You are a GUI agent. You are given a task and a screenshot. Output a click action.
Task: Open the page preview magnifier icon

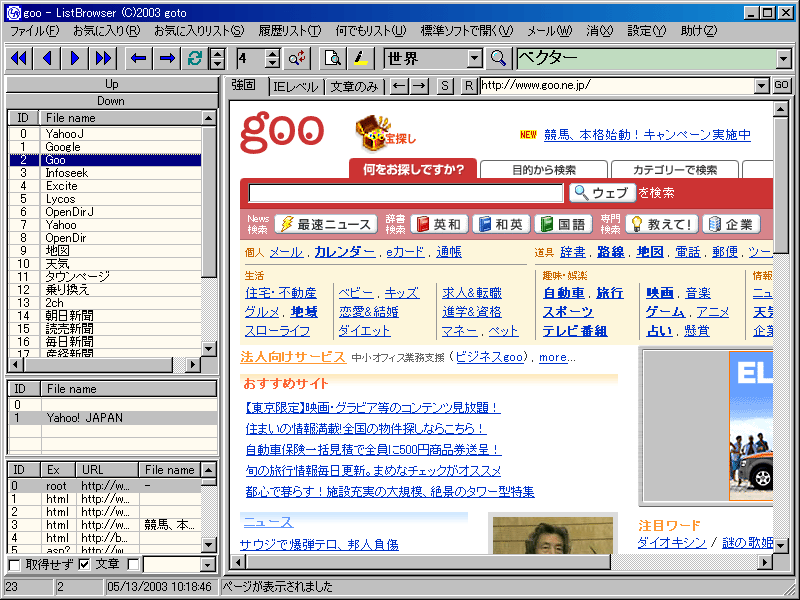333,59
